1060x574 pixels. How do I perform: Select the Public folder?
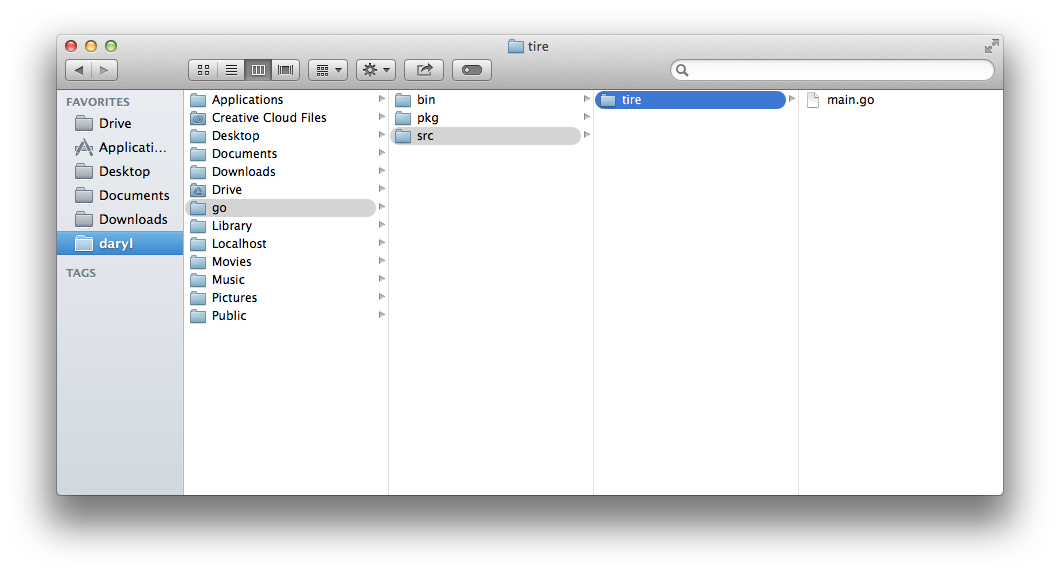coord(281,316)
